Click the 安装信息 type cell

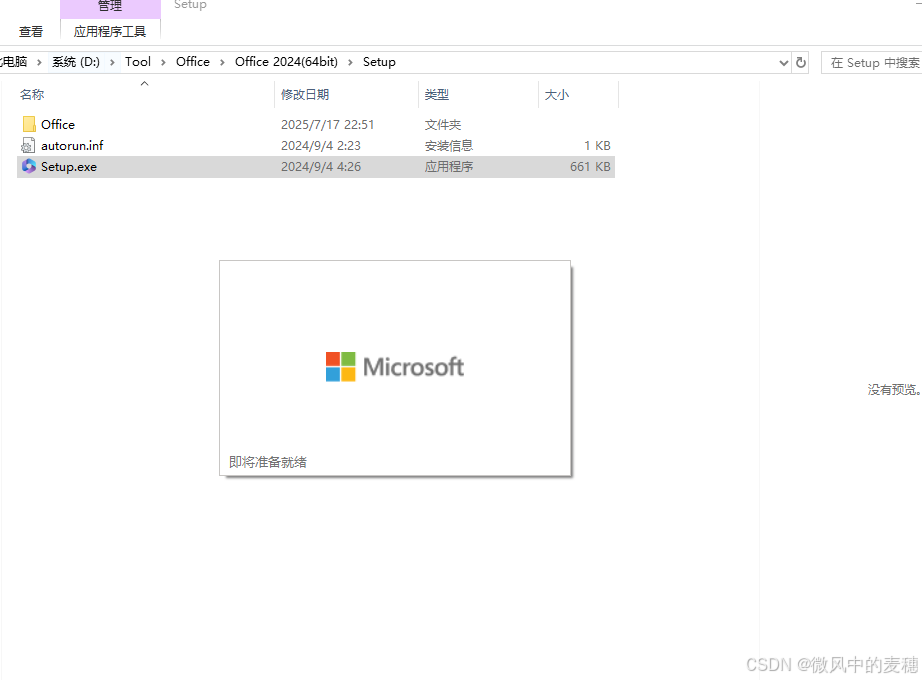(449, 146)
